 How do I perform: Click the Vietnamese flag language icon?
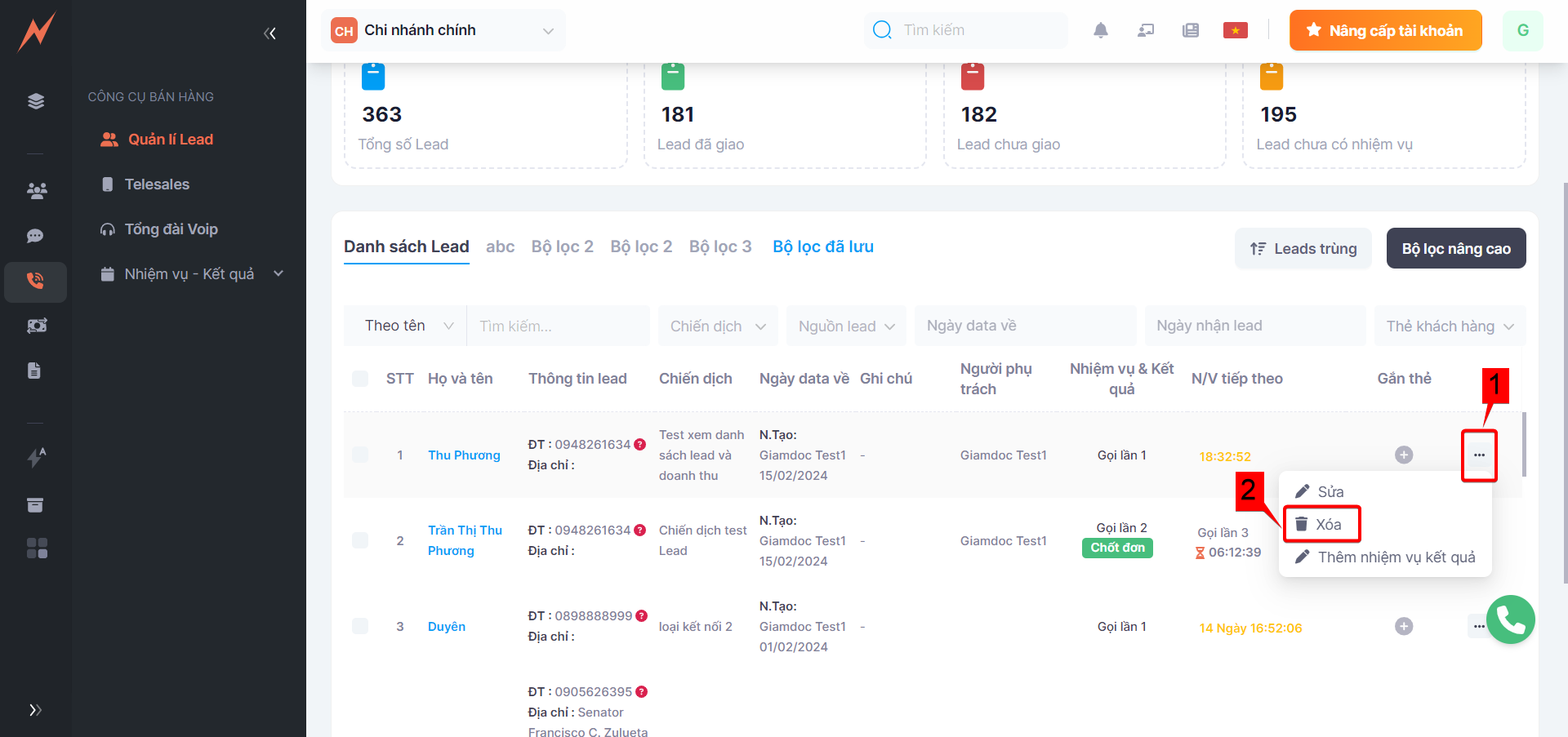(x=1235, y=30)
